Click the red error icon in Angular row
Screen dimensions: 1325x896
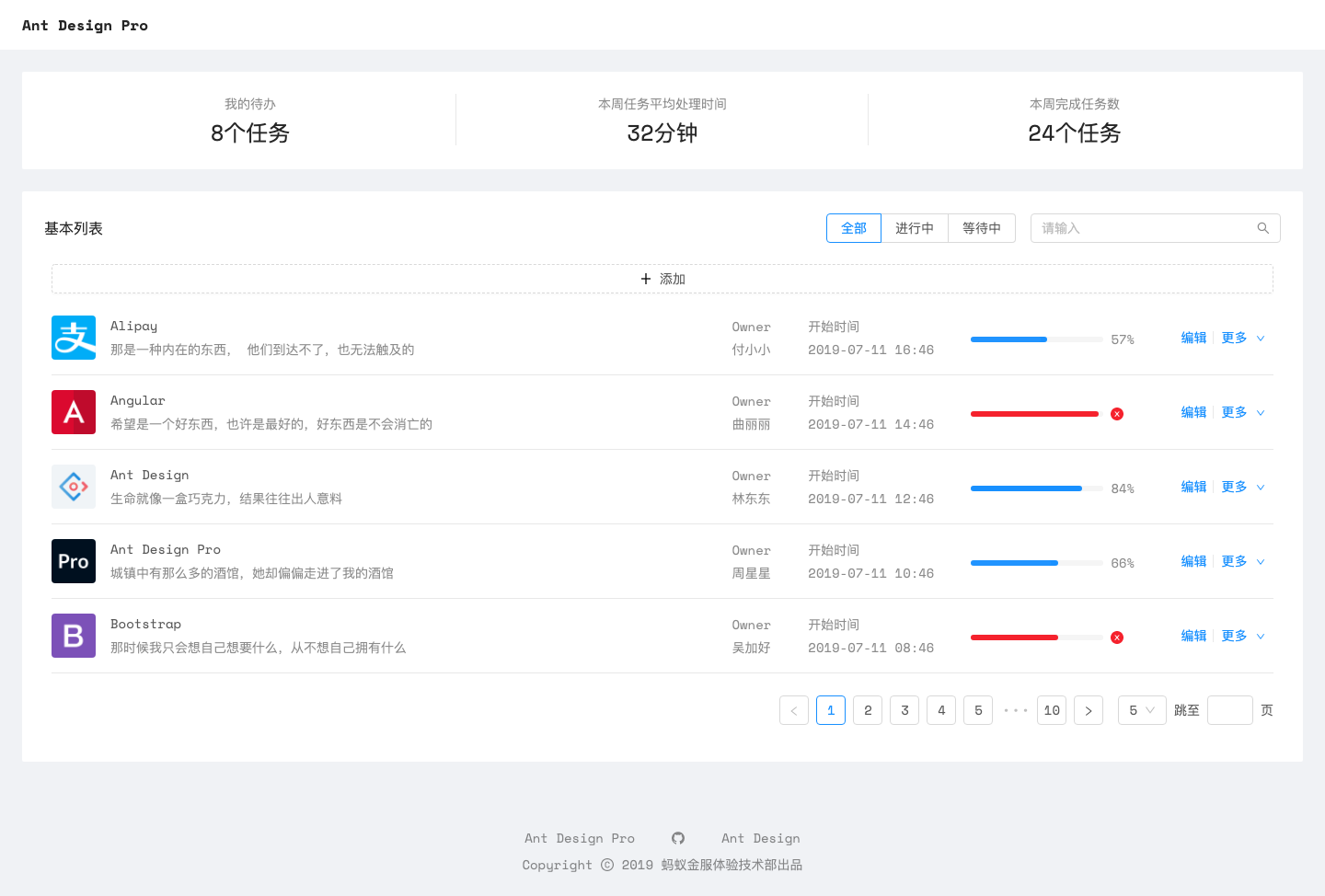click(1117, 414)
